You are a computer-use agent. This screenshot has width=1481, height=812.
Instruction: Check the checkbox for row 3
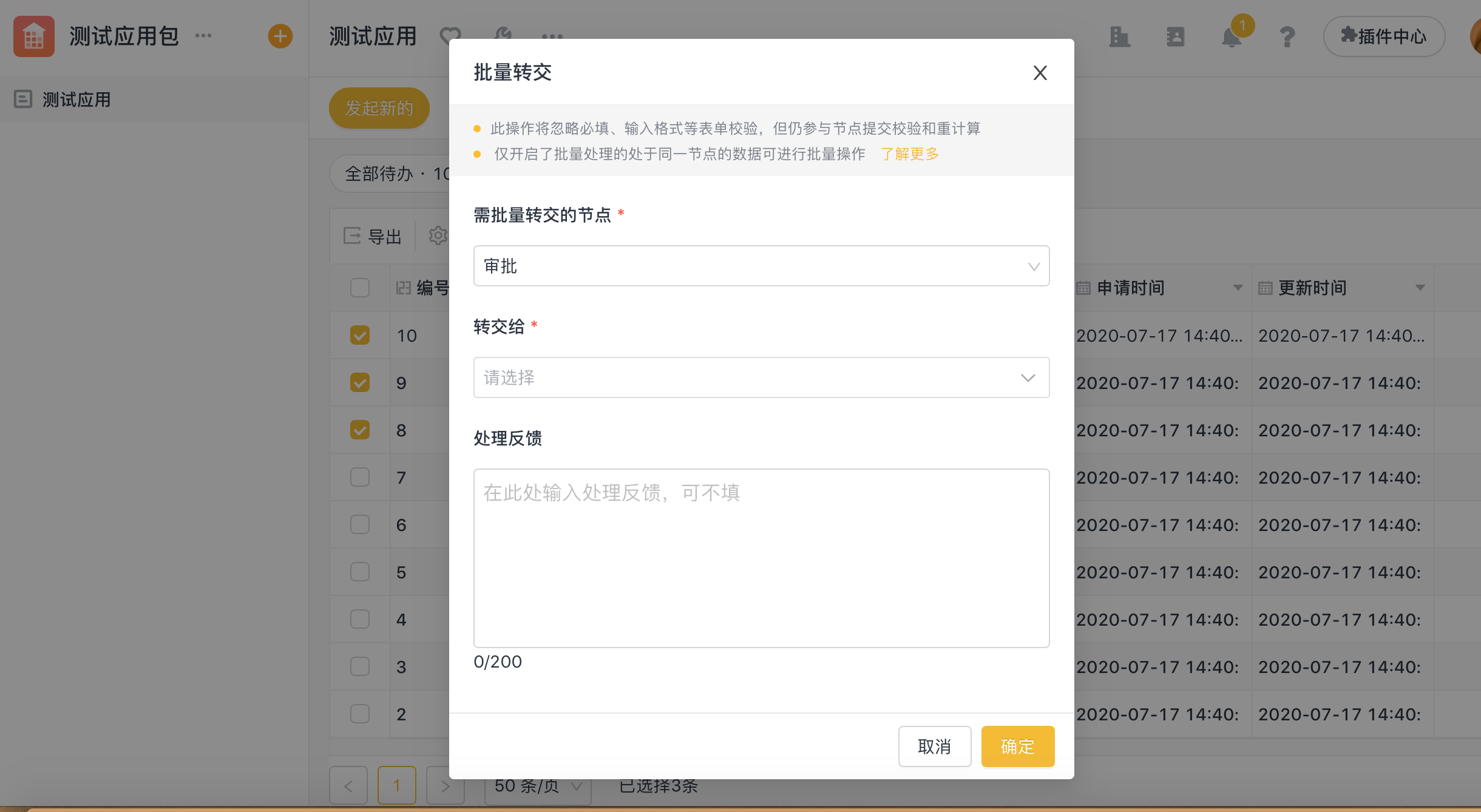click(x=360, y=666)
